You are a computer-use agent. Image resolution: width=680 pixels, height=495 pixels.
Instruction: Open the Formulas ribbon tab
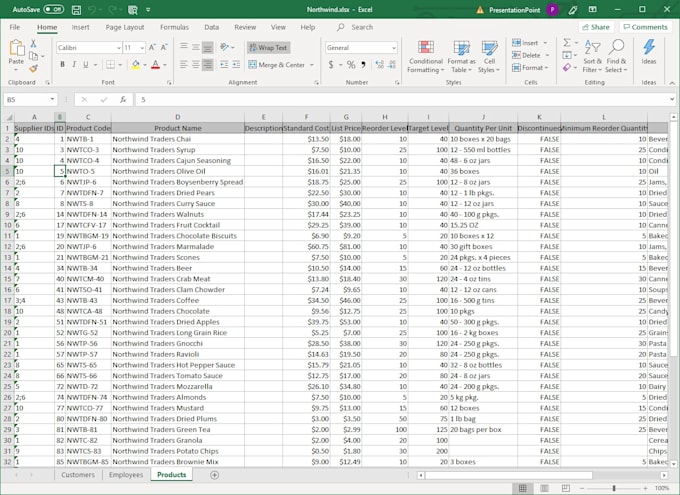[x=174, y=27]
